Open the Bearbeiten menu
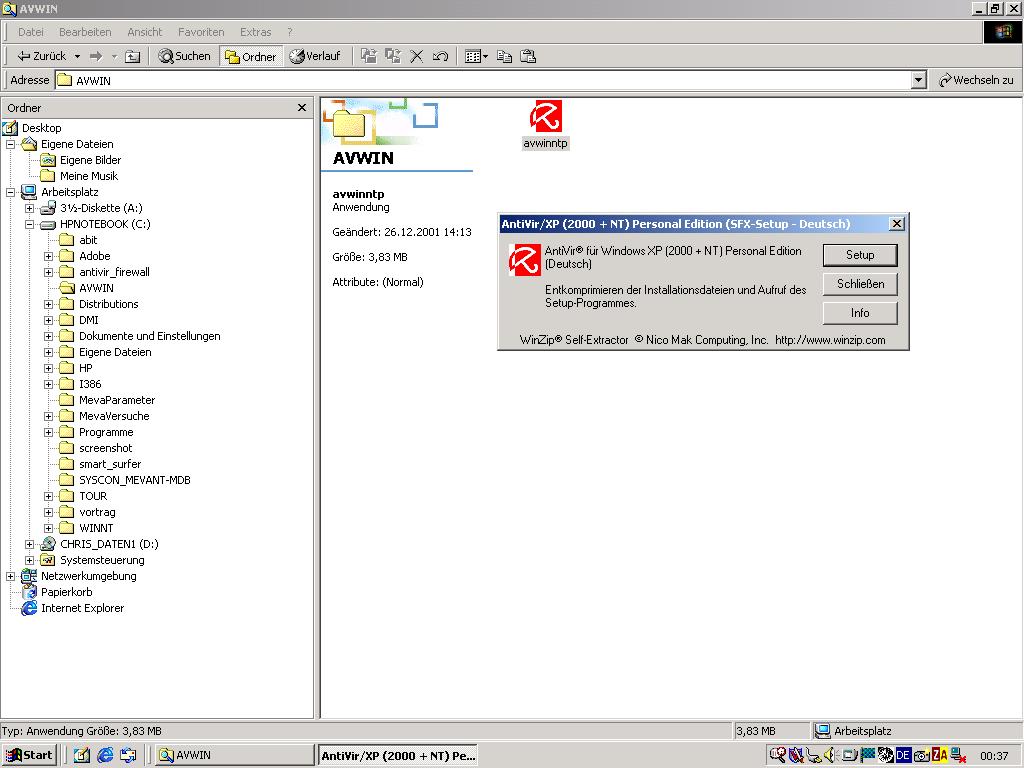 pyautogui.click(x=85, y=32)
